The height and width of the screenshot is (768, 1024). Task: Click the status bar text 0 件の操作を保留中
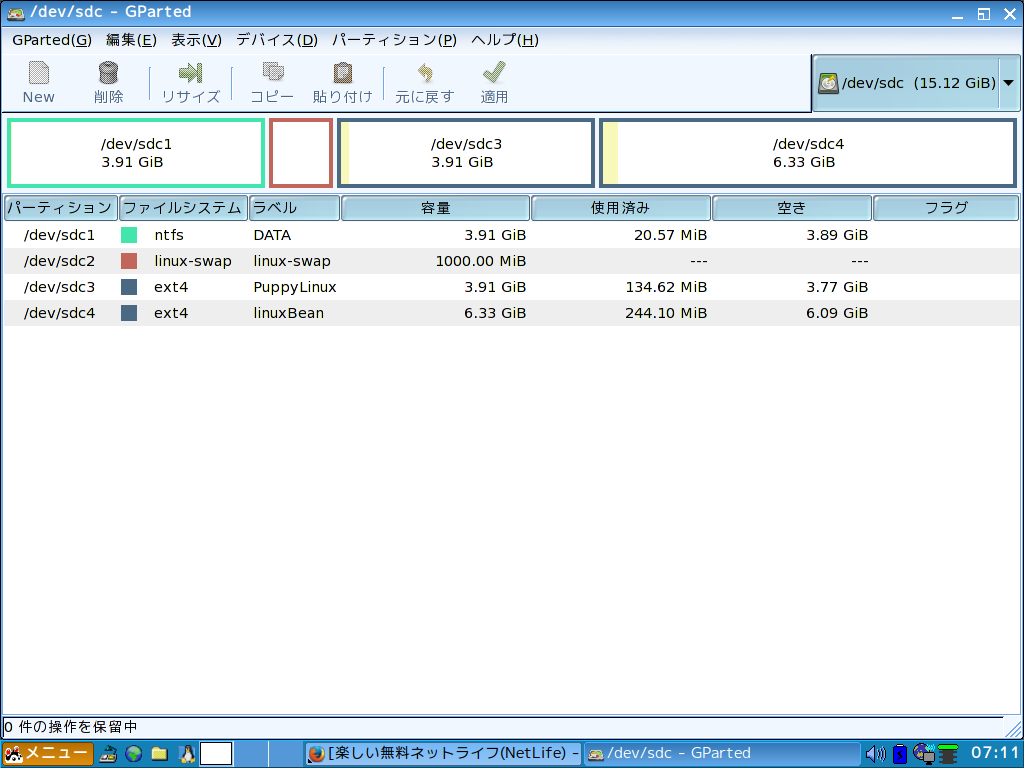coord(71,727)
